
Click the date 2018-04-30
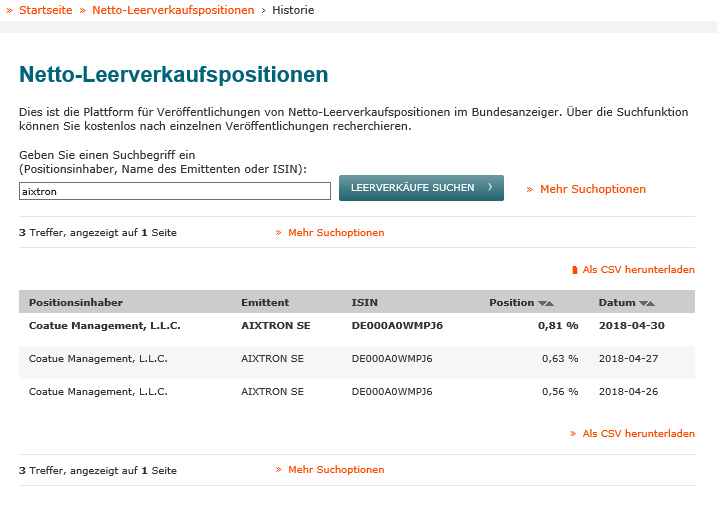631,326
